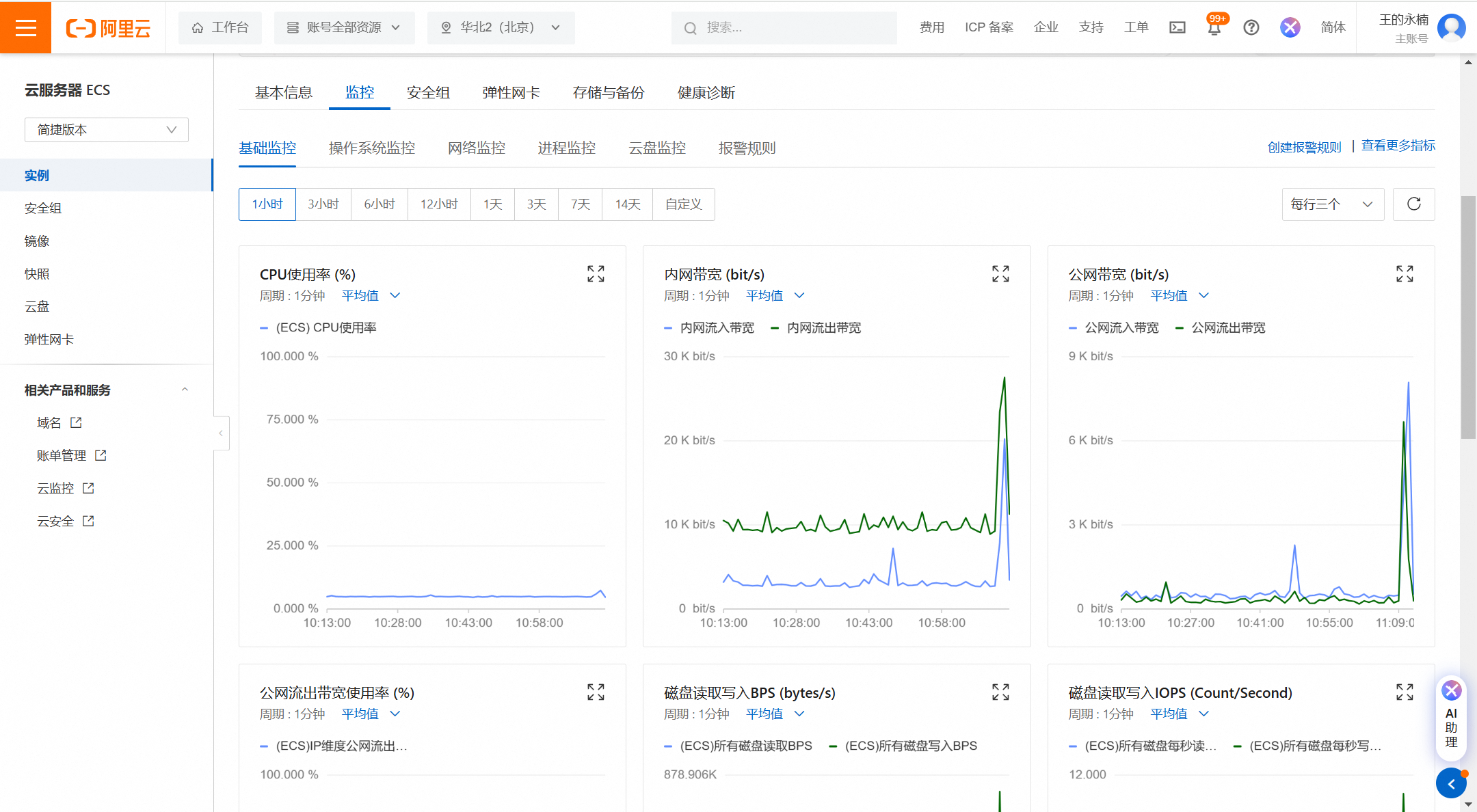Switch to 弹性网卡 tab
Viewport: 1477px width, 812px height.
click(511, 92)
